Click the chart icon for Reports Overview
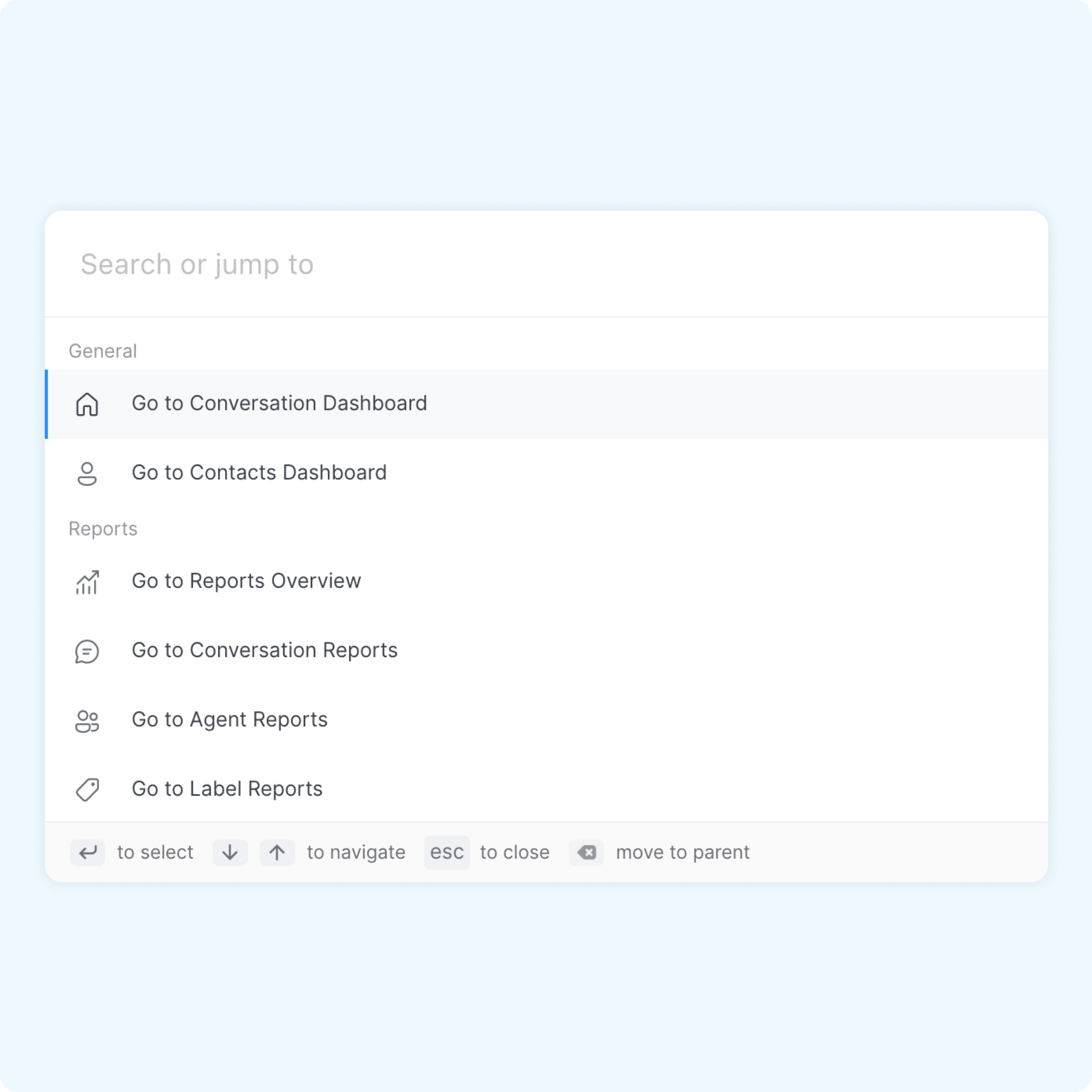Image resolution: width=1092 pixels, height=1092 pixels. (x=87, y=582)
